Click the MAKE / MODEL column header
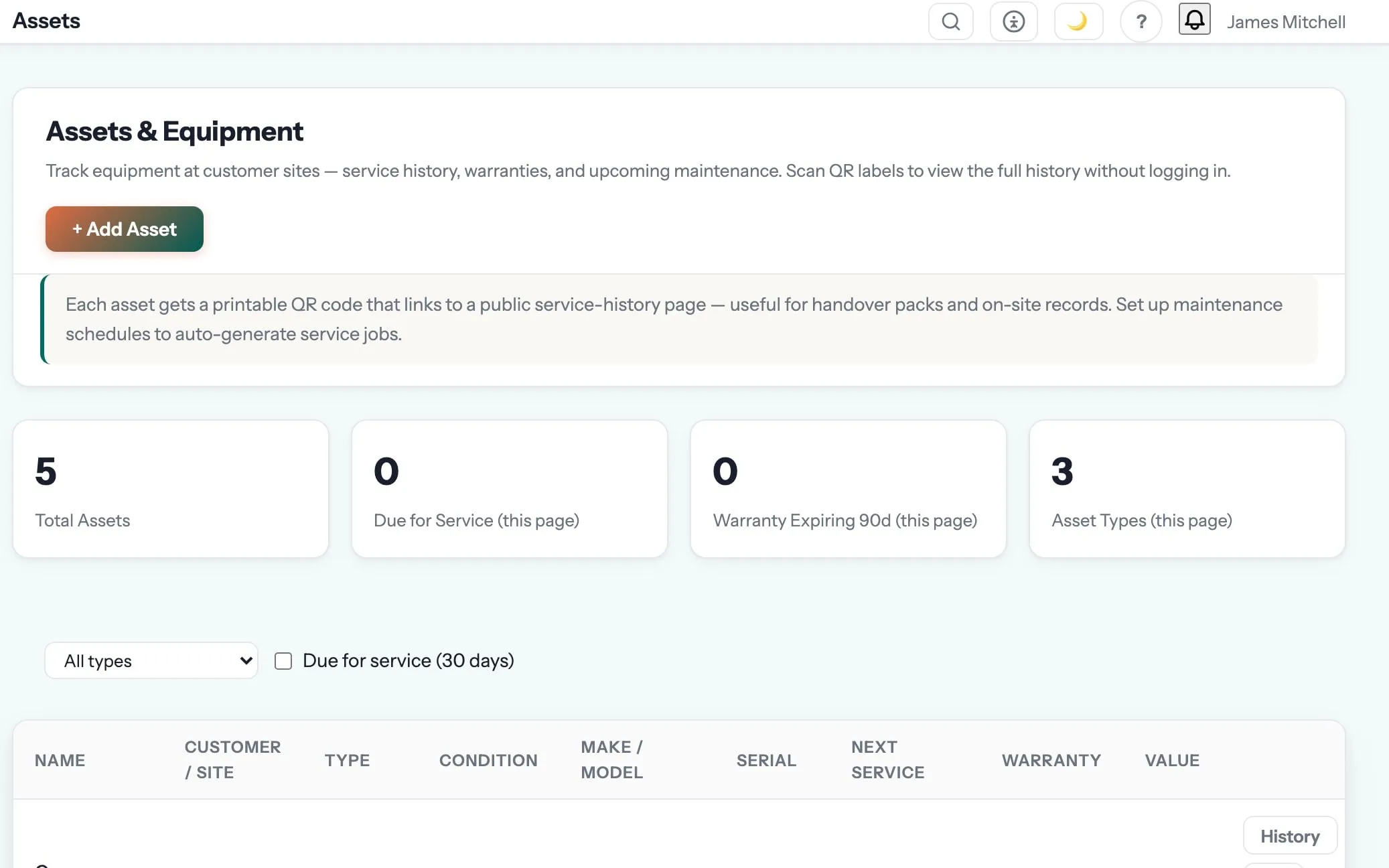 point(612,759)
